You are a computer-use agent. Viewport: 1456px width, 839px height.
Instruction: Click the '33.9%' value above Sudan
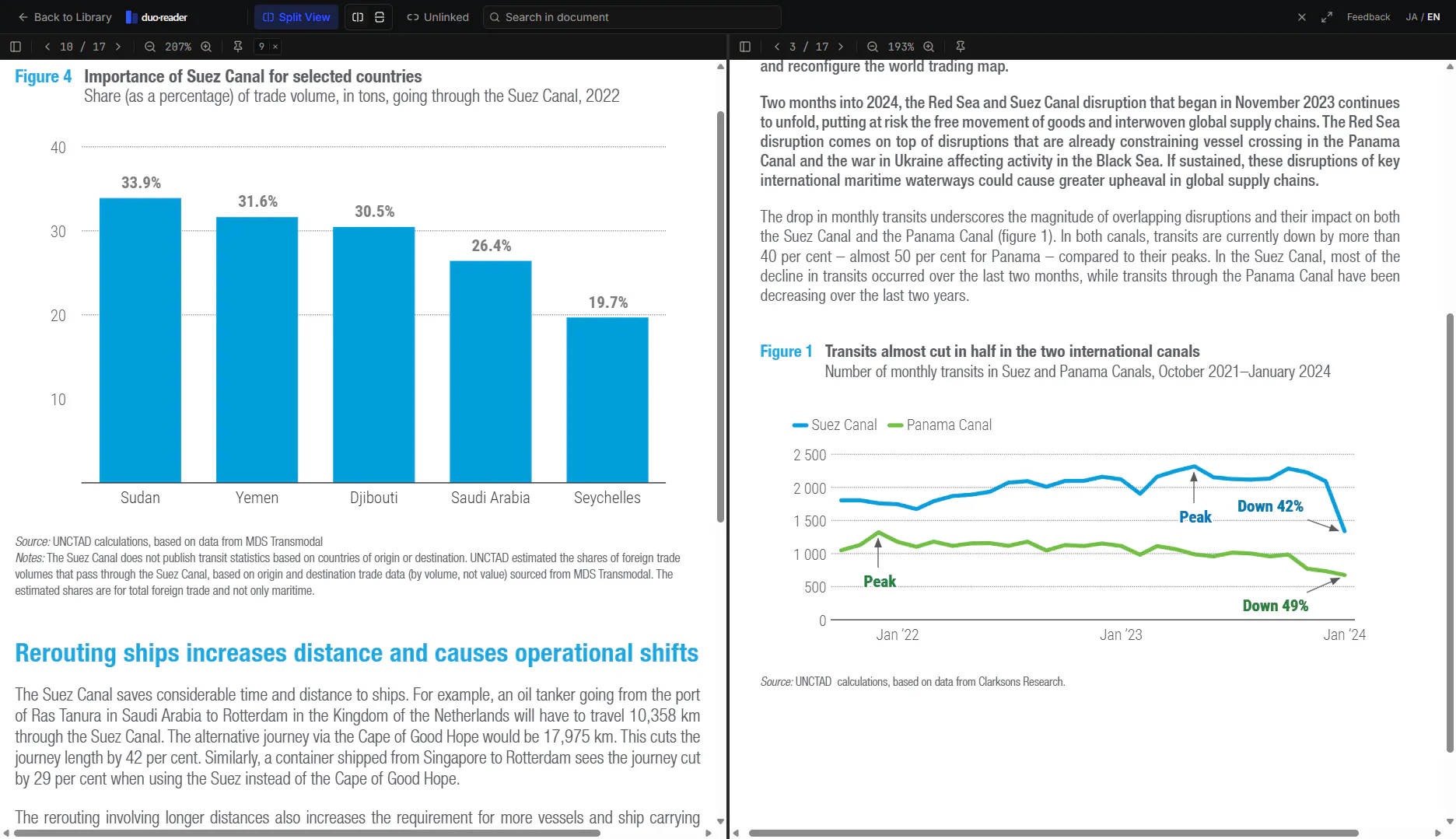coord(141,183)
